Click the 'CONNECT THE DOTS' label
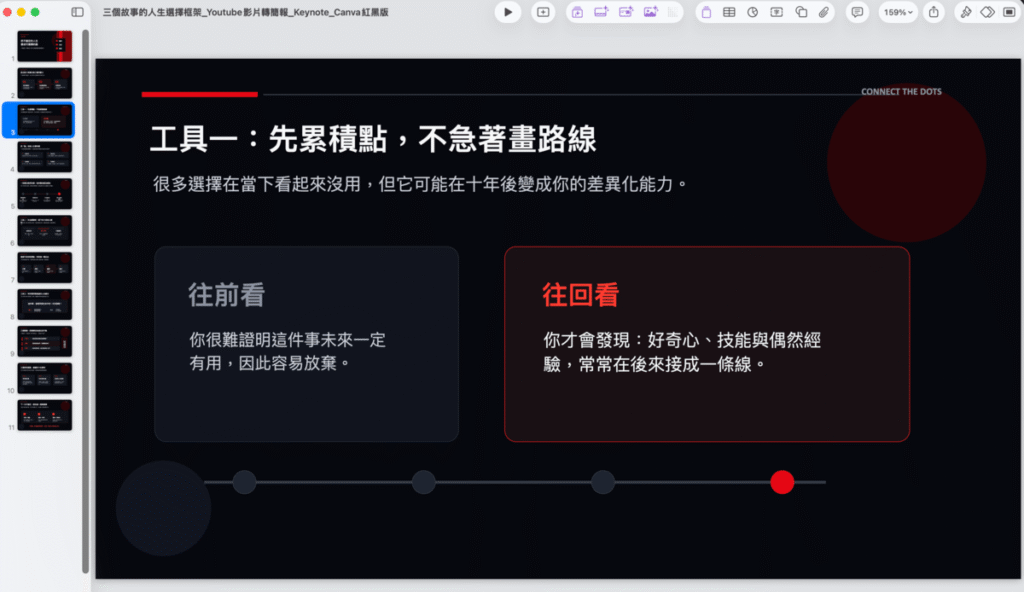 tap(901, 91)
